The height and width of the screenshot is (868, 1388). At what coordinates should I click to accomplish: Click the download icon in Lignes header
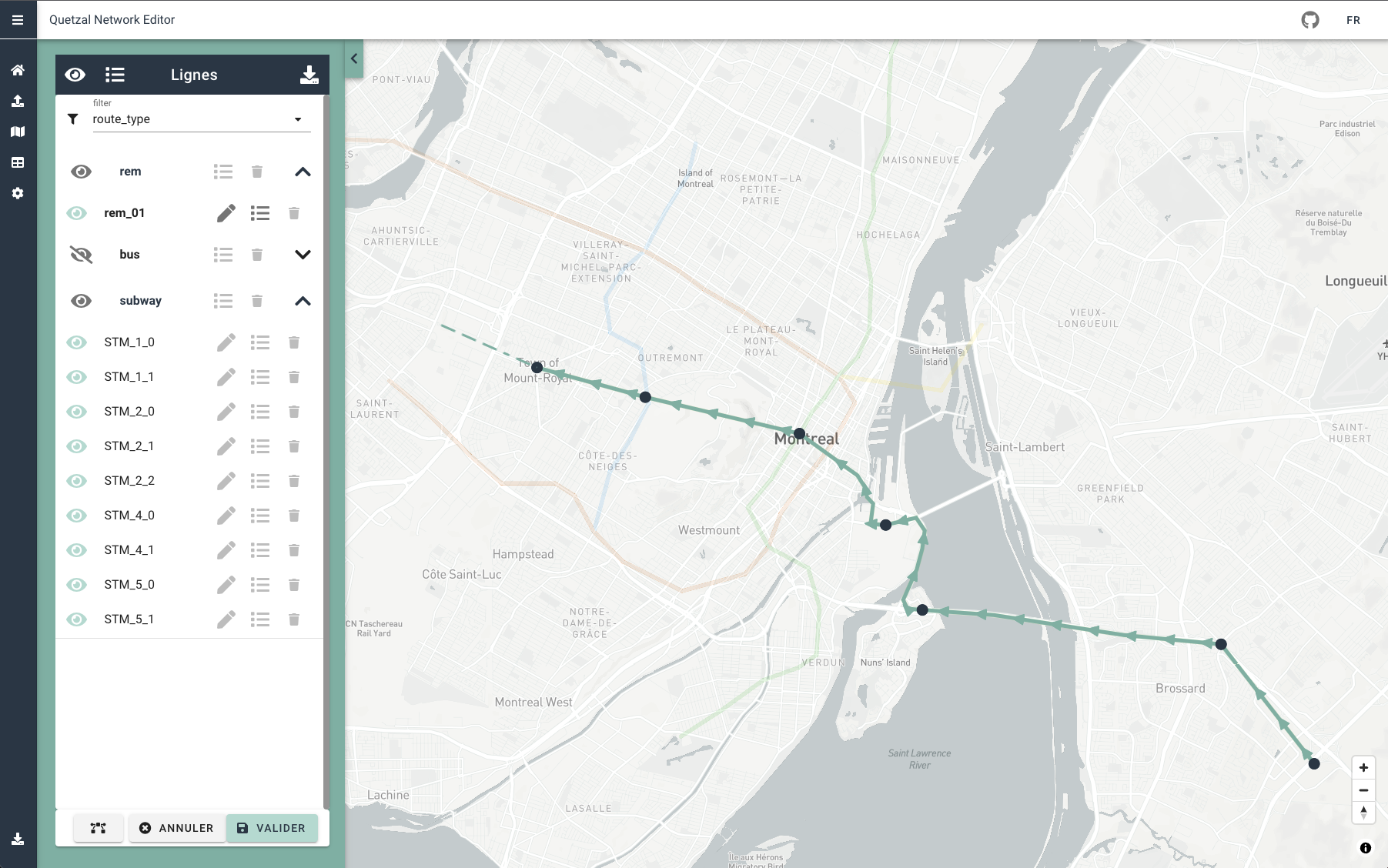(x=309, y=74)
